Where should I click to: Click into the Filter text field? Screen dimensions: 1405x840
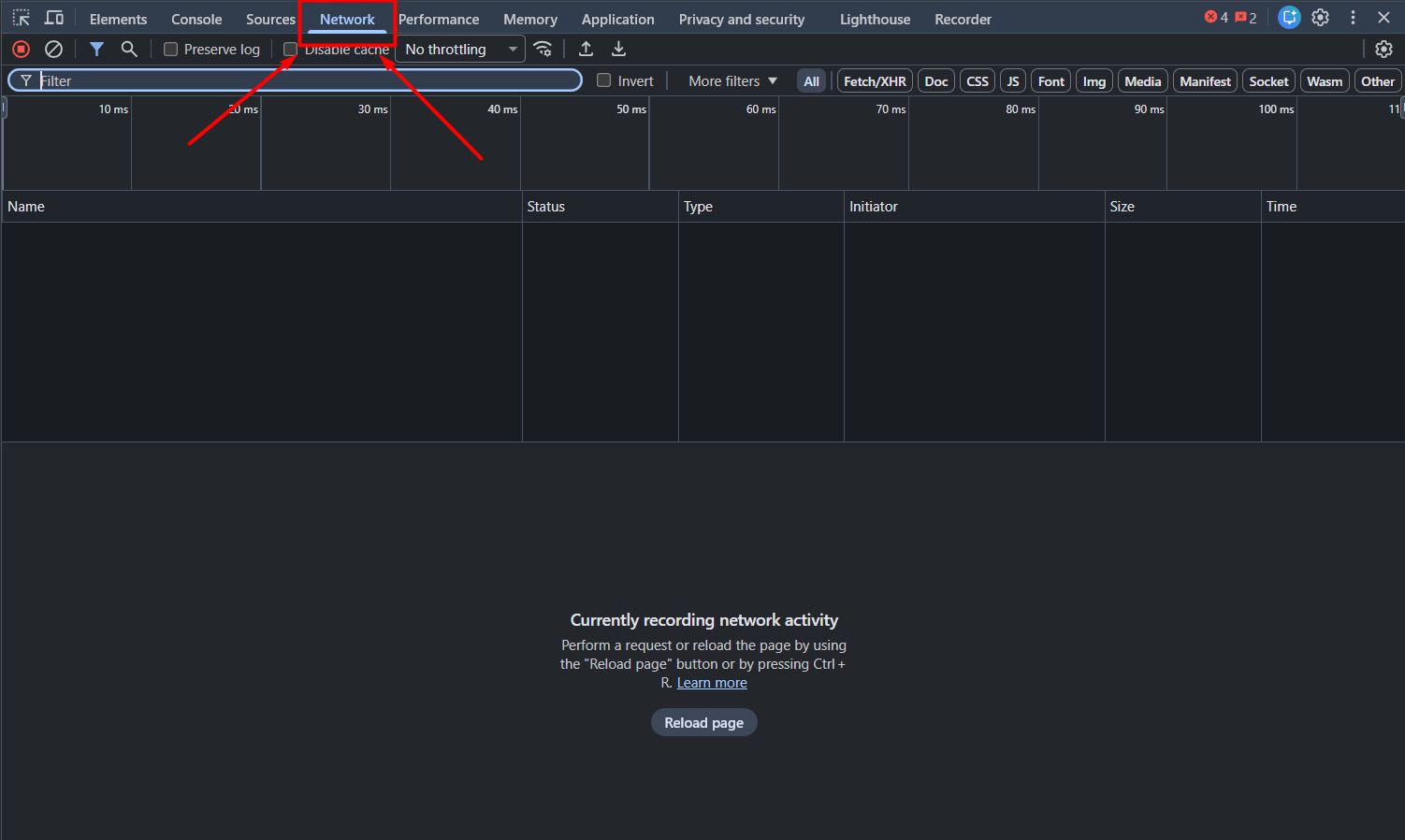point(309,81)
